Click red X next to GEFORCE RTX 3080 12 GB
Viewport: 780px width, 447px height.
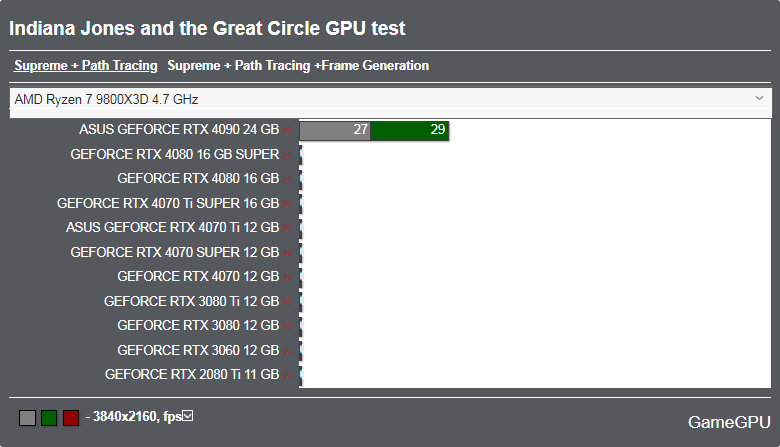[x=287, y=326]
